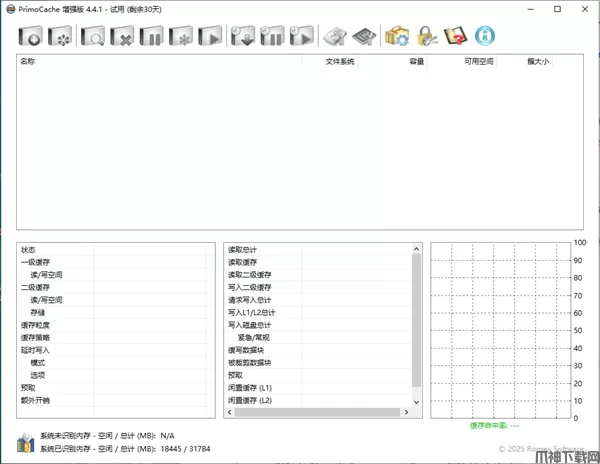Click the statistics list scroll-up arrow
This screenshot has width=600, height=464.
(417, 249)
